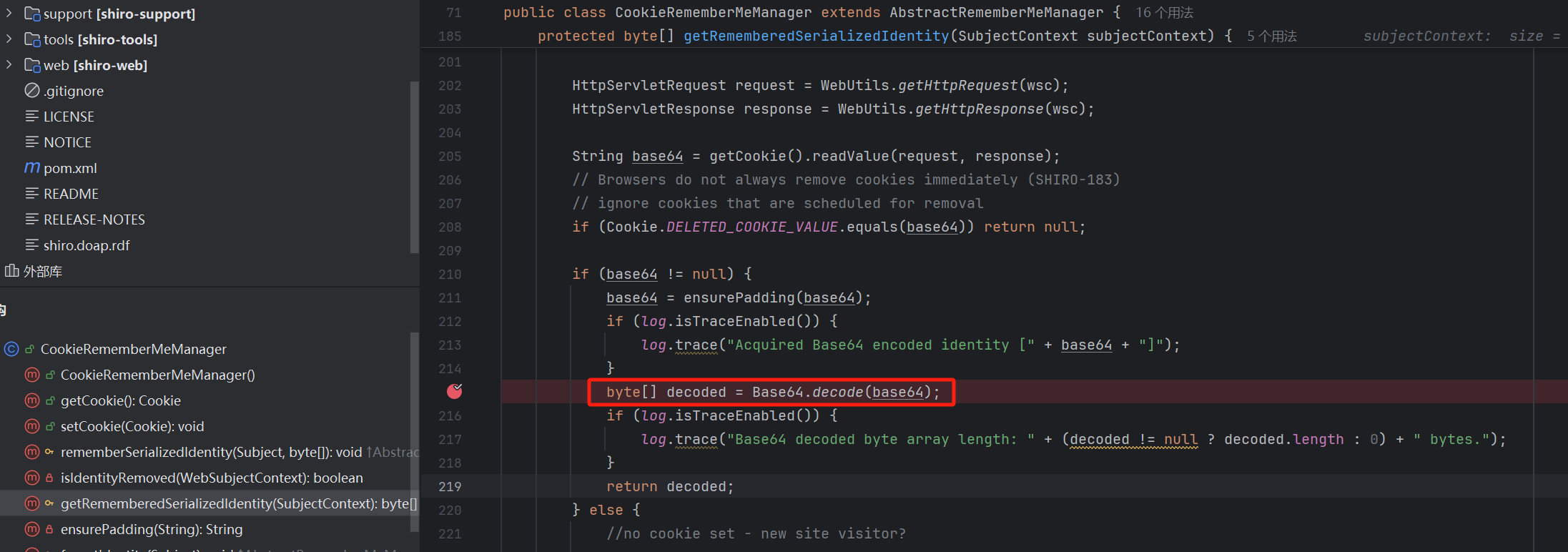Expand the web [shiro-web] tree node

tap(9, 64)
